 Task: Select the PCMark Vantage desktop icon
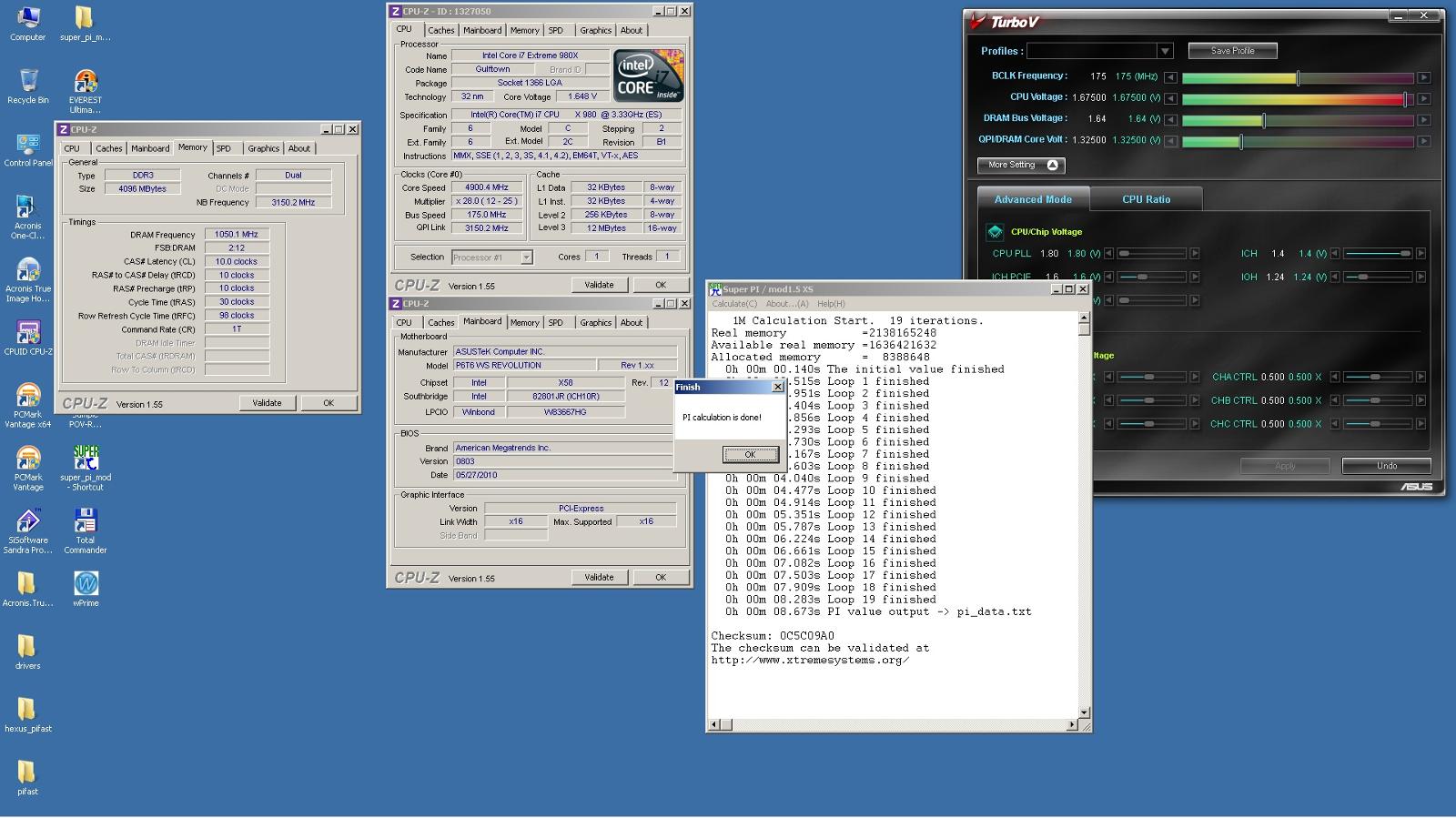tap(27, 468)
